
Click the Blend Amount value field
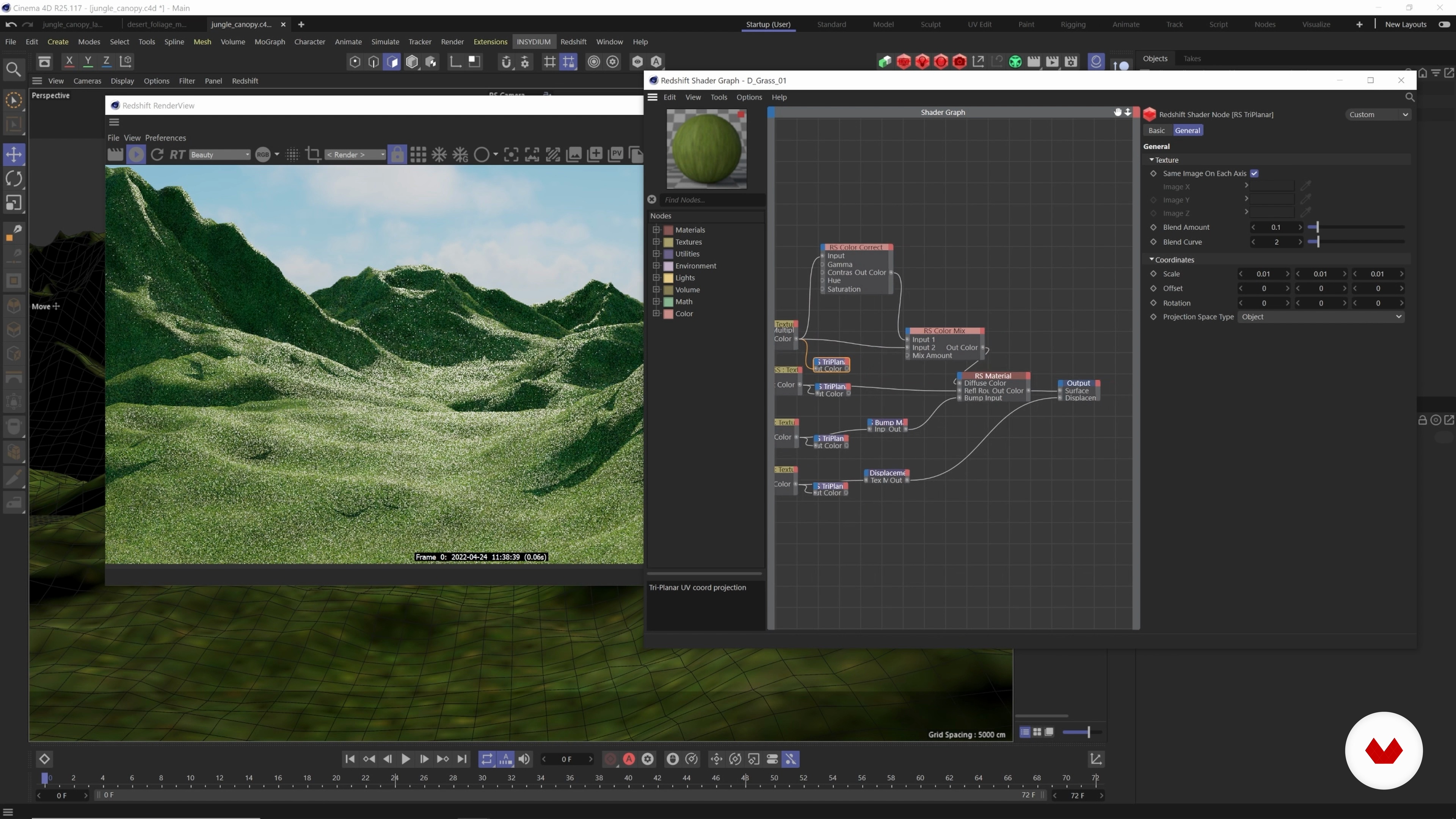(1276, 227)
